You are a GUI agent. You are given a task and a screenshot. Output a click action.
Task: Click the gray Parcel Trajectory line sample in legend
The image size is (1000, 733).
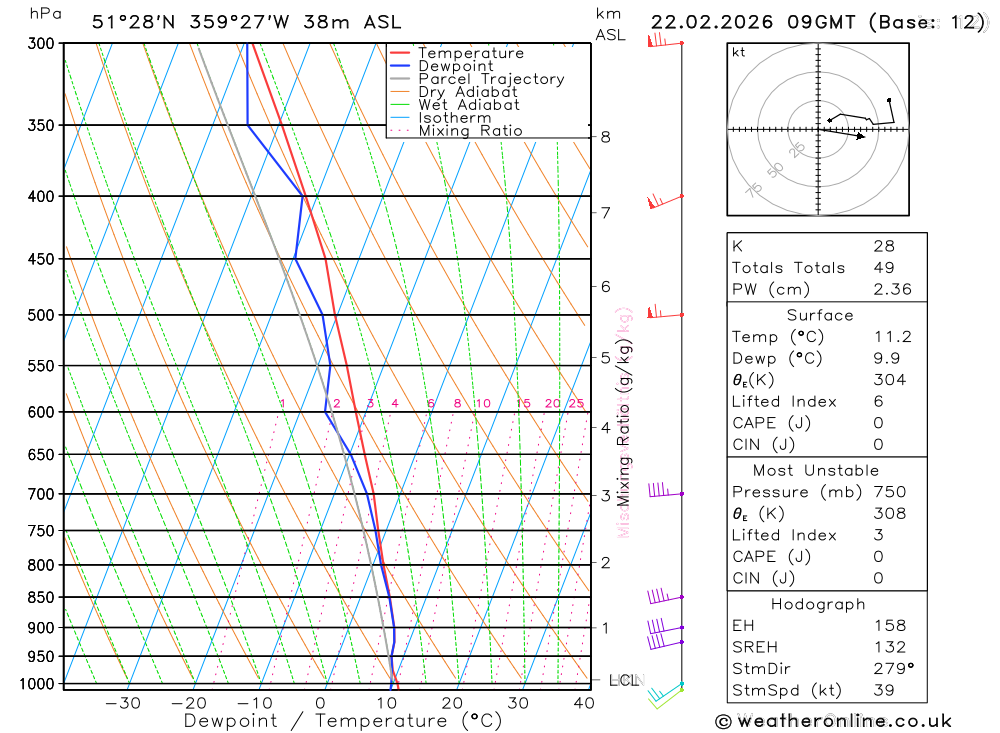click(399, 78)
